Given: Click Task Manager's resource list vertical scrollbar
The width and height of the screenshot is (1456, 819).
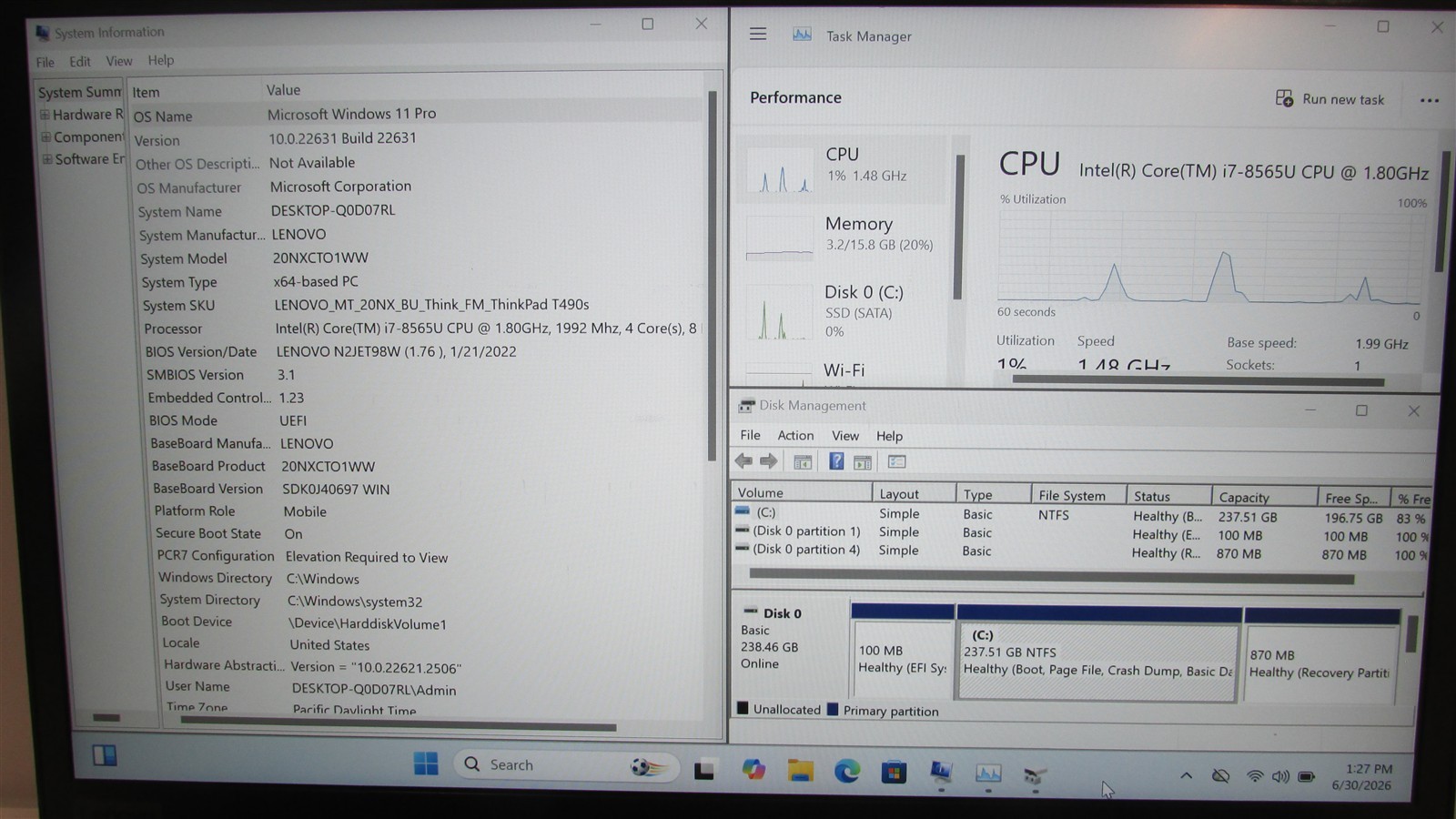Looking at the screenshot, I should coord(958,227).
